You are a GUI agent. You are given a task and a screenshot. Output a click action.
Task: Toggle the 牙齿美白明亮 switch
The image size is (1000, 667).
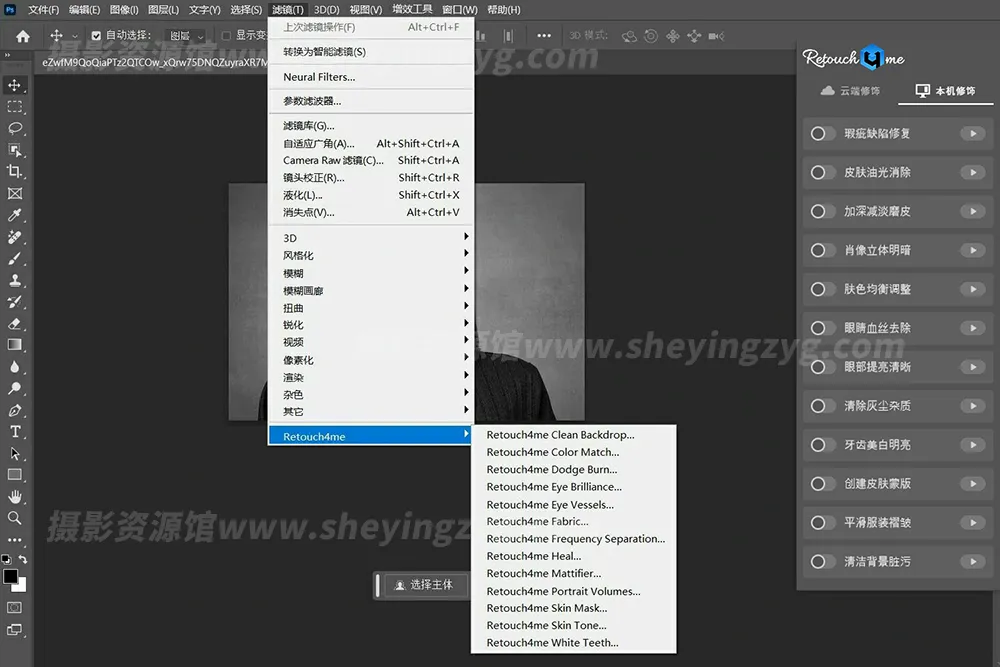tap(822, 444)
